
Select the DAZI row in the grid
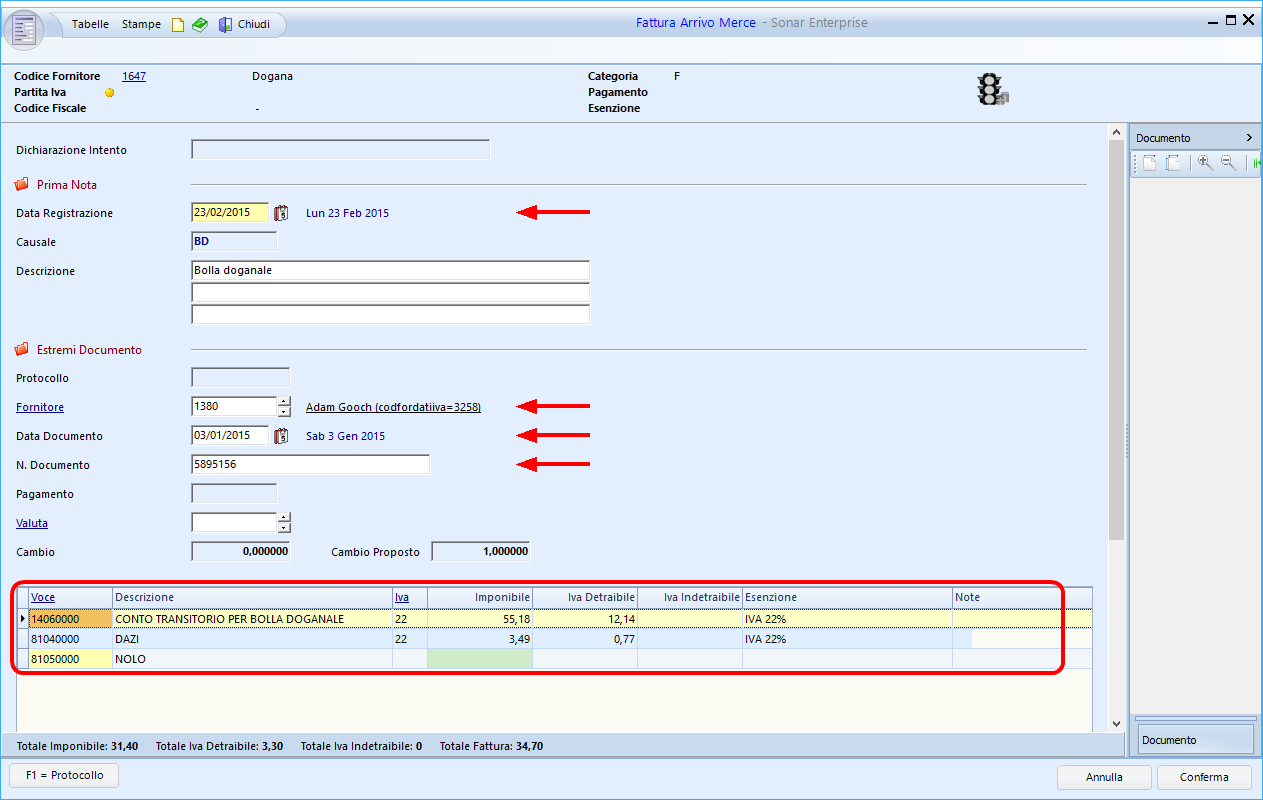tap(126, 639)
